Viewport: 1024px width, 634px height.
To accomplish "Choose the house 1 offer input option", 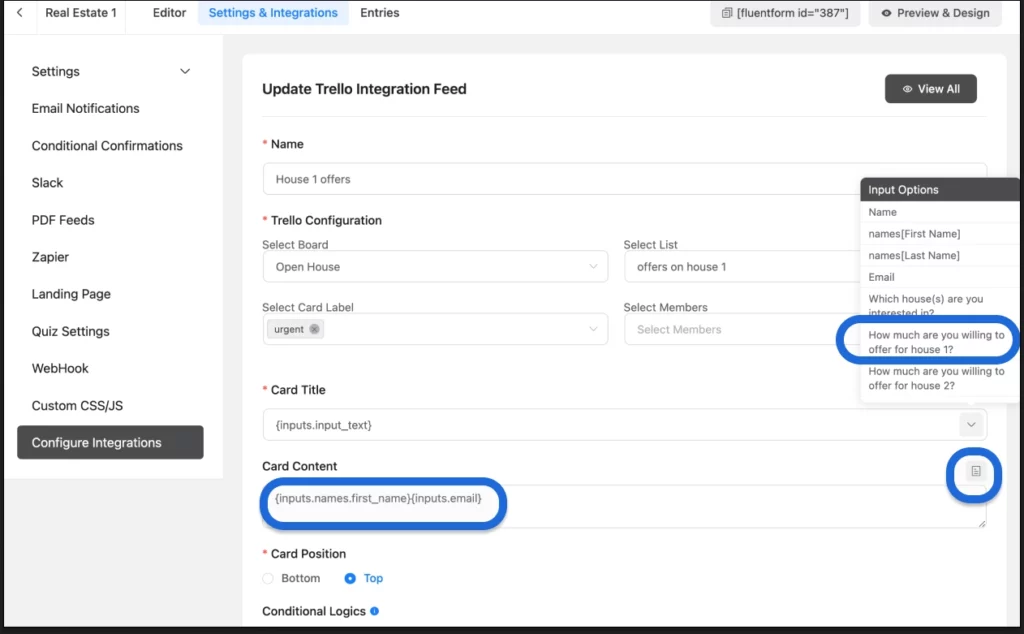I will coord(936,342).
